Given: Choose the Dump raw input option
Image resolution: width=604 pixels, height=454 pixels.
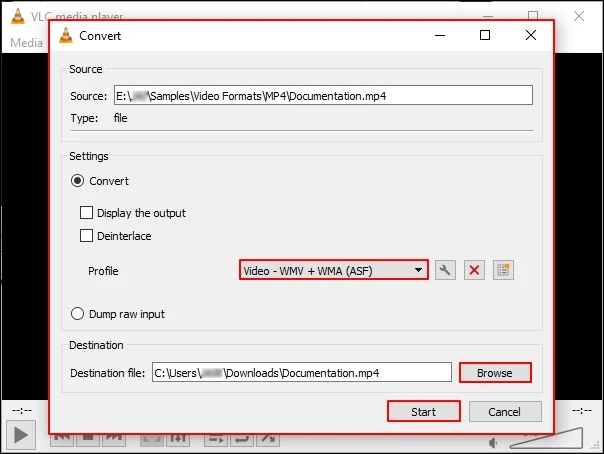Looking at the screenshot, I should pyautogui.click(x=78, y=314).
